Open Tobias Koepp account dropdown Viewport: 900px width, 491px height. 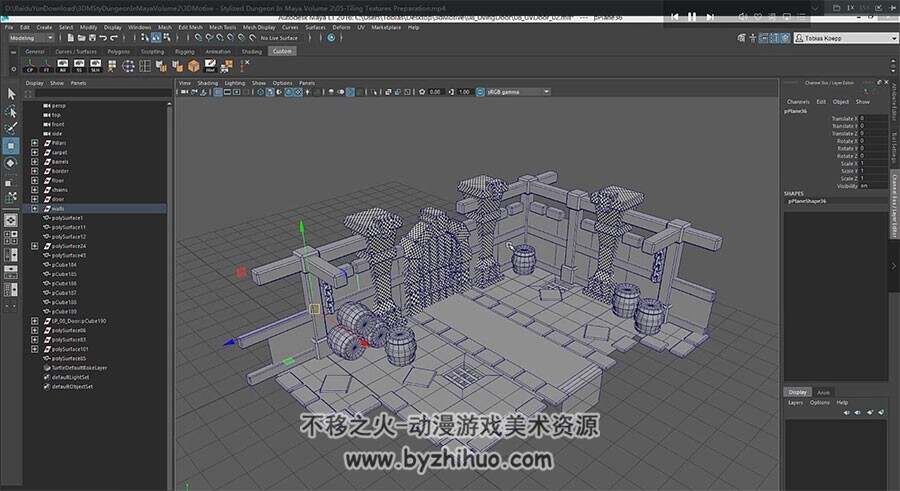(x=846, y=38)
